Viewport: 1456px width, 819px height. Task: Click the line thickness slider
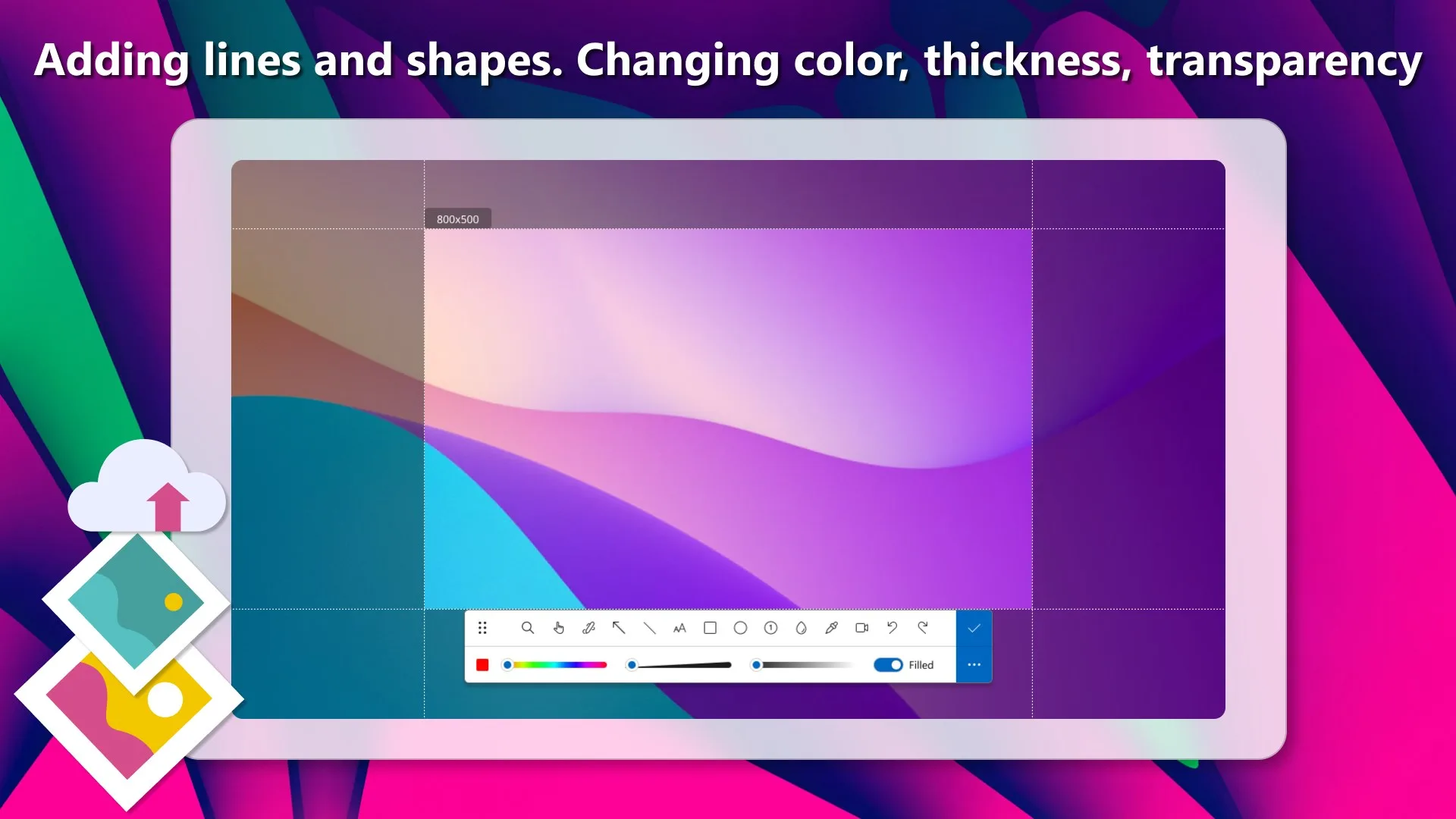pyautogui.click(x=679, y=665)
